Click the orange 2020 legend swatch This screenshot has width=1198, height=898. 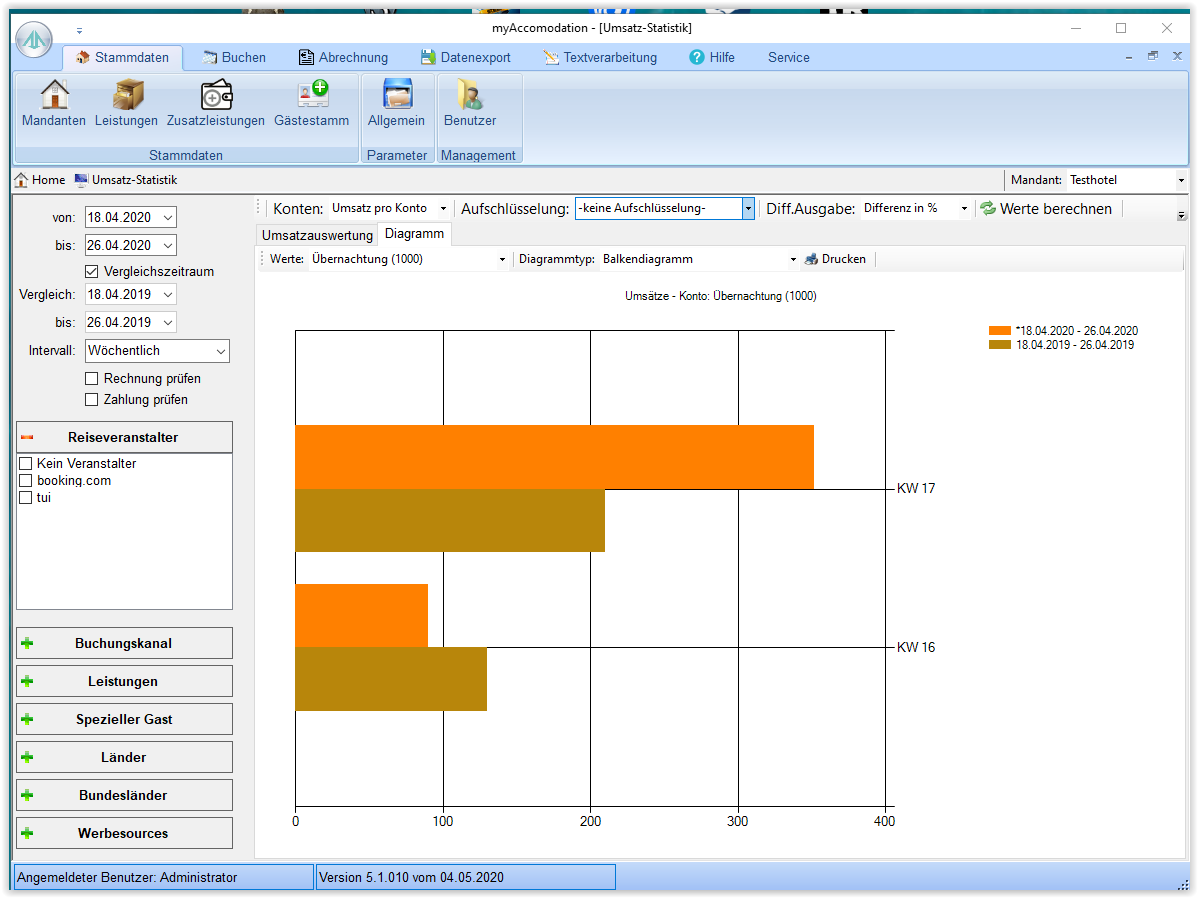click(x=1000, y=331)
